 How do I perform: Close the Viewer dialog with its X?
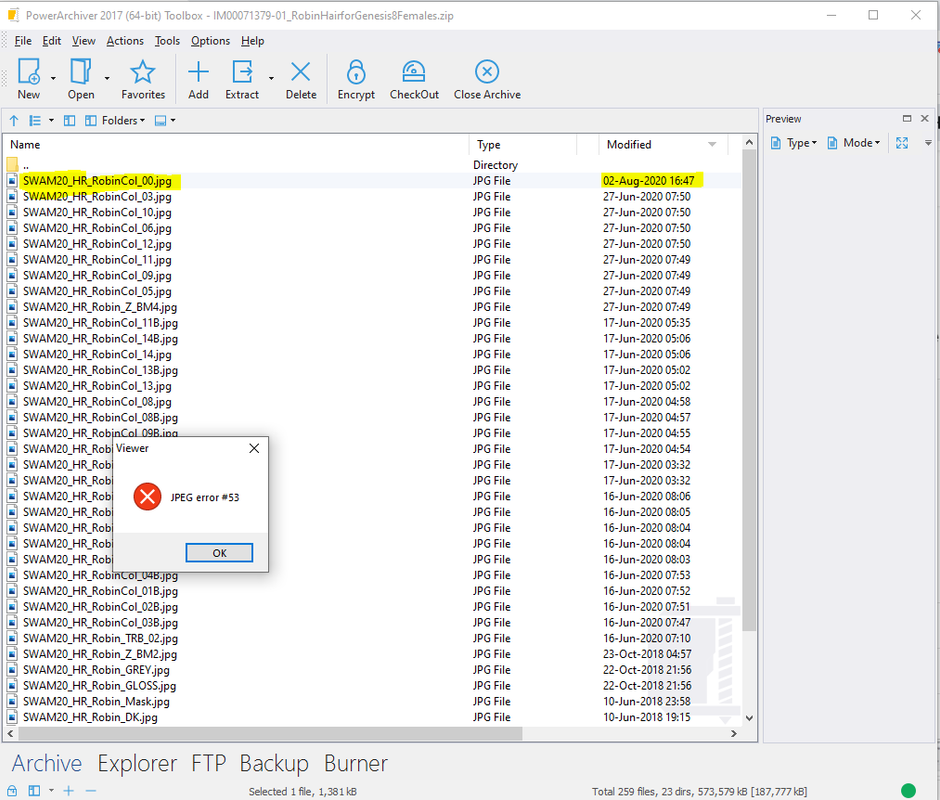pos(254,449)
